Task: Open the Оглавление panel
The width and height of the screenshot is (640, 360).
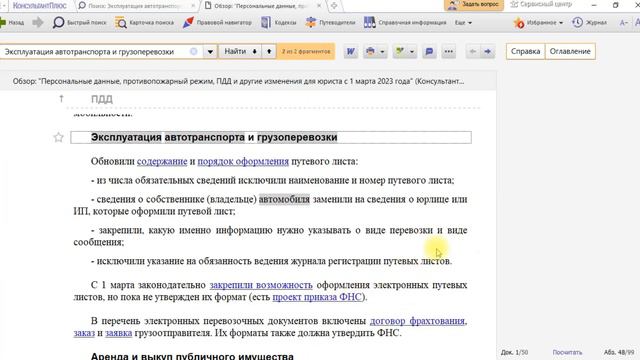Action: 570,51
